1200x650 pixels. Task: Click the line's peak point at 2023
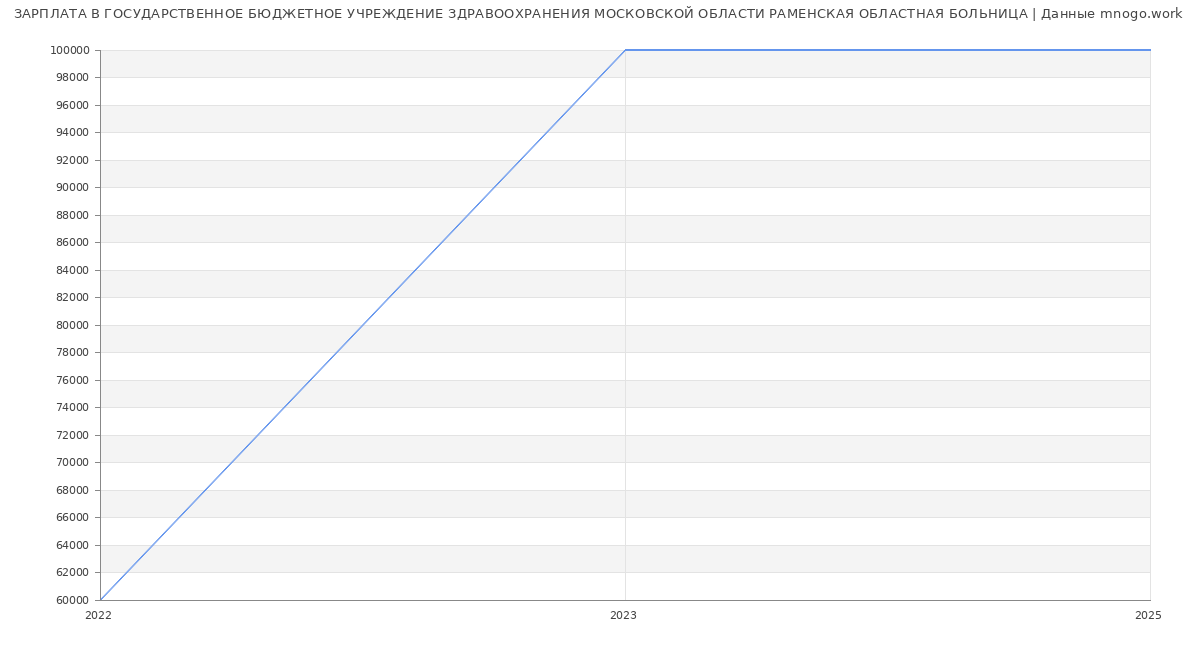625,50
